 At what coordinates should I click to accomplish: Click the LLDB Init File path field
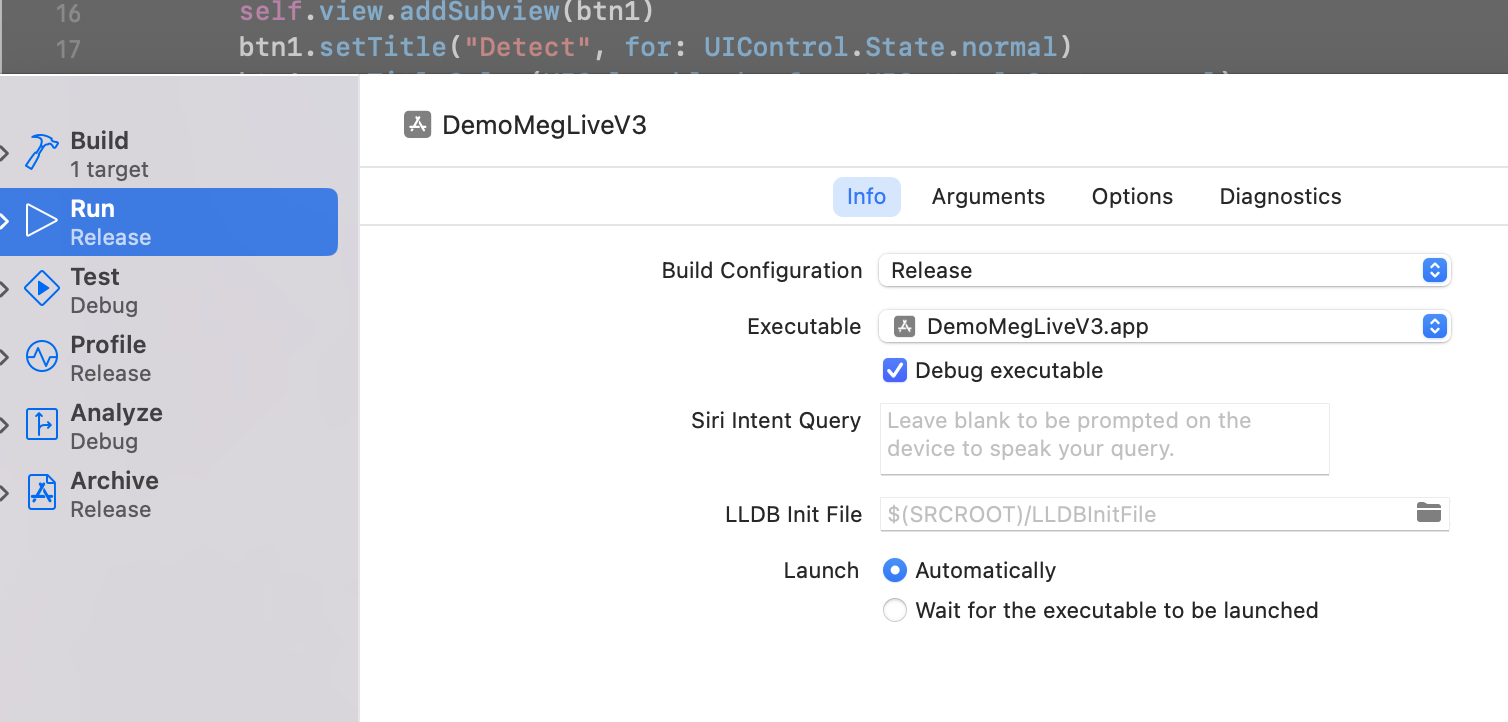[x=1140, y=514]
